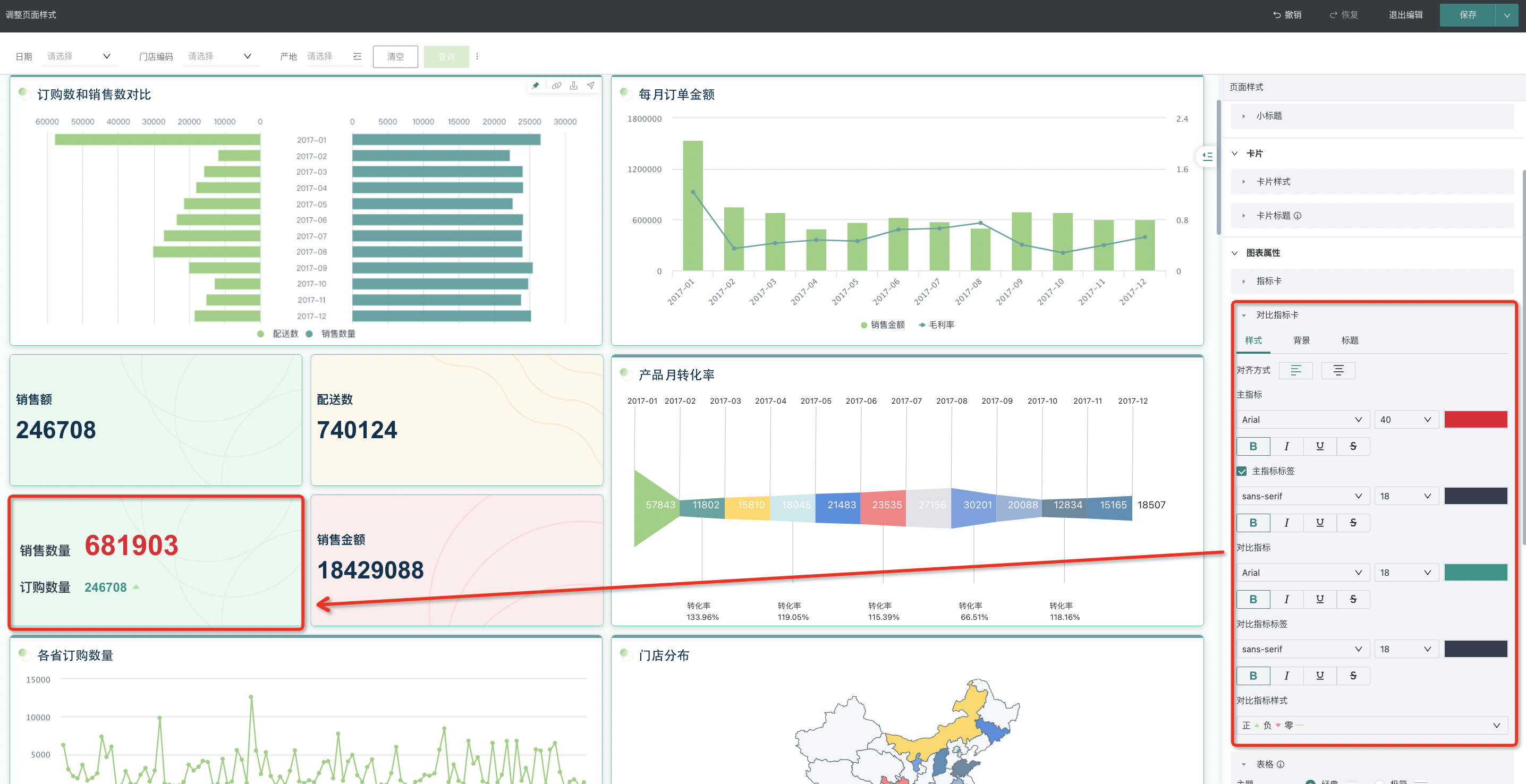Toggle underline for 对比指标标签 font

(1320, 676)
